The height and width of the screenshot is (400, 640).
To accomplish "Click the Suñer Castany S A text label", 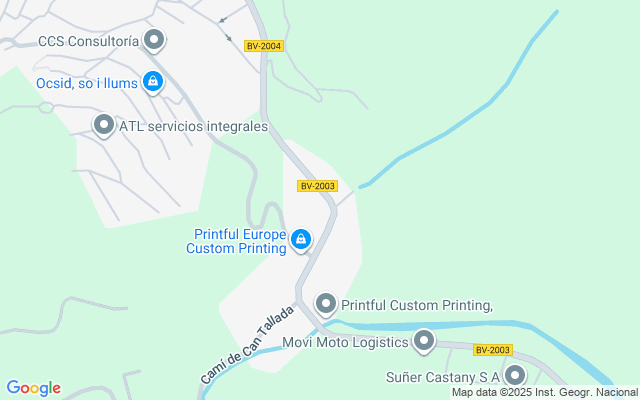I will point(443,377).
